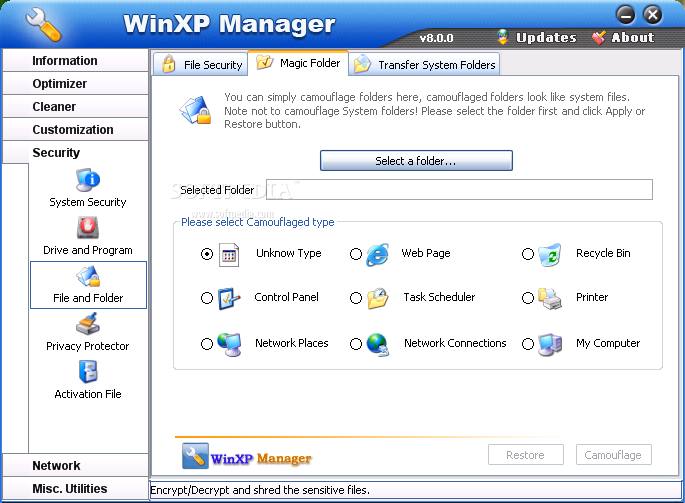Click the Restore button
The image size is (685, 503).
click(526, 455)
